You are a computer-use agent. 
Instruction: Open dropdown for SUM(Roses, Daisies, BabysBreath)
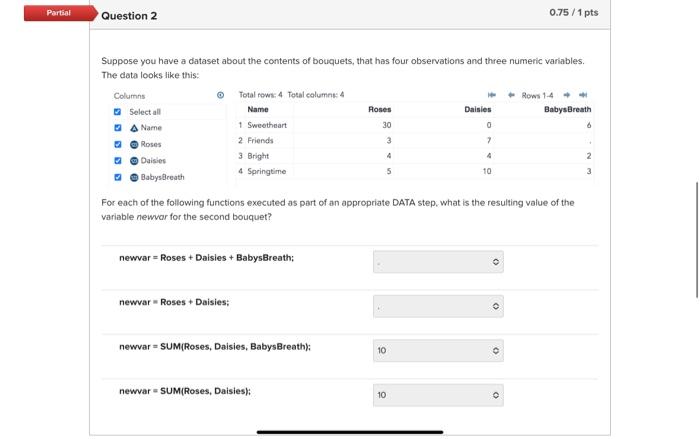(x=438, y=351)
